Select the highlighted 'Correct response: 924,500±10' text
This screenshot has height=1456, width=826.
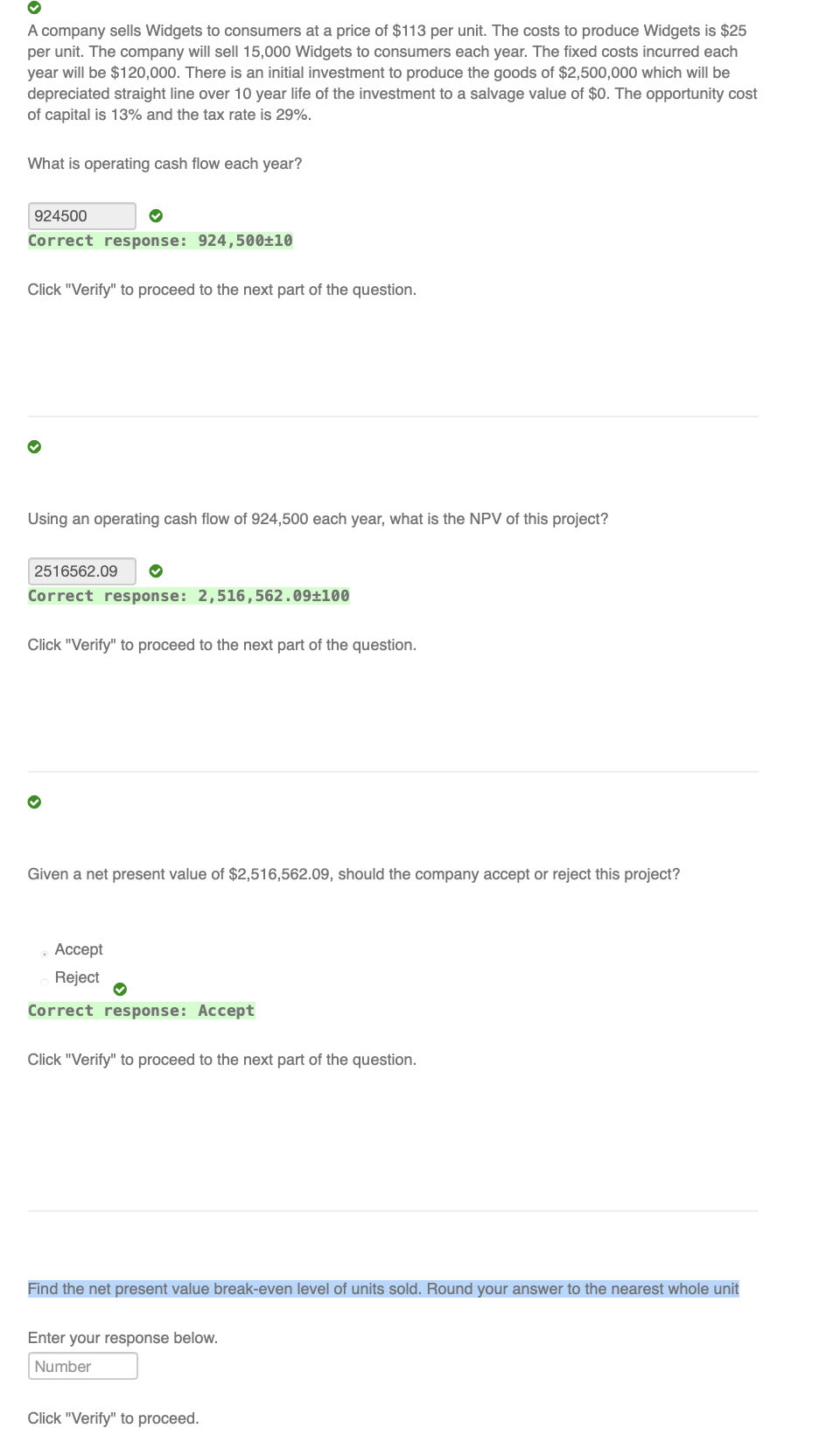coord(160,241)
